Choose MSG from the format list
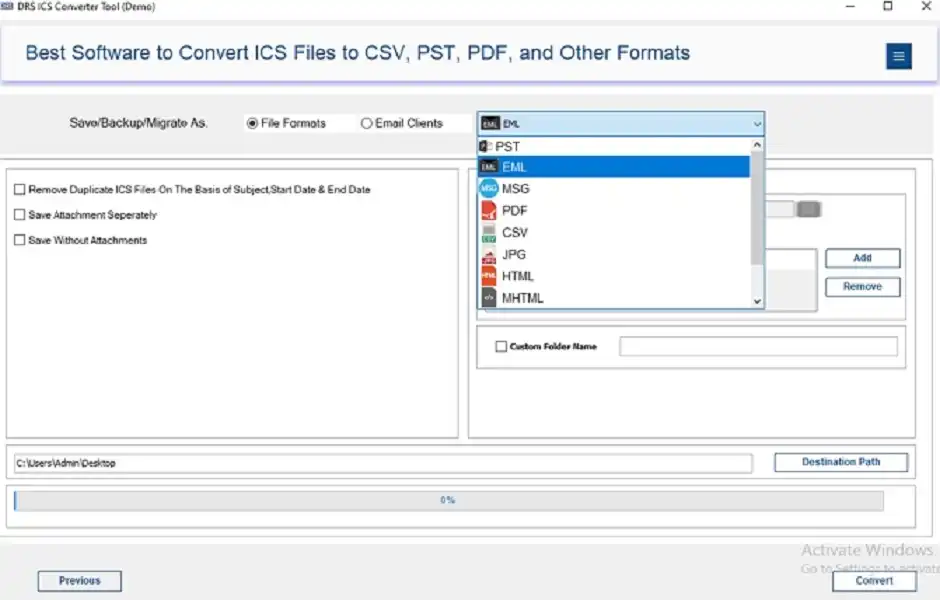 614,188
